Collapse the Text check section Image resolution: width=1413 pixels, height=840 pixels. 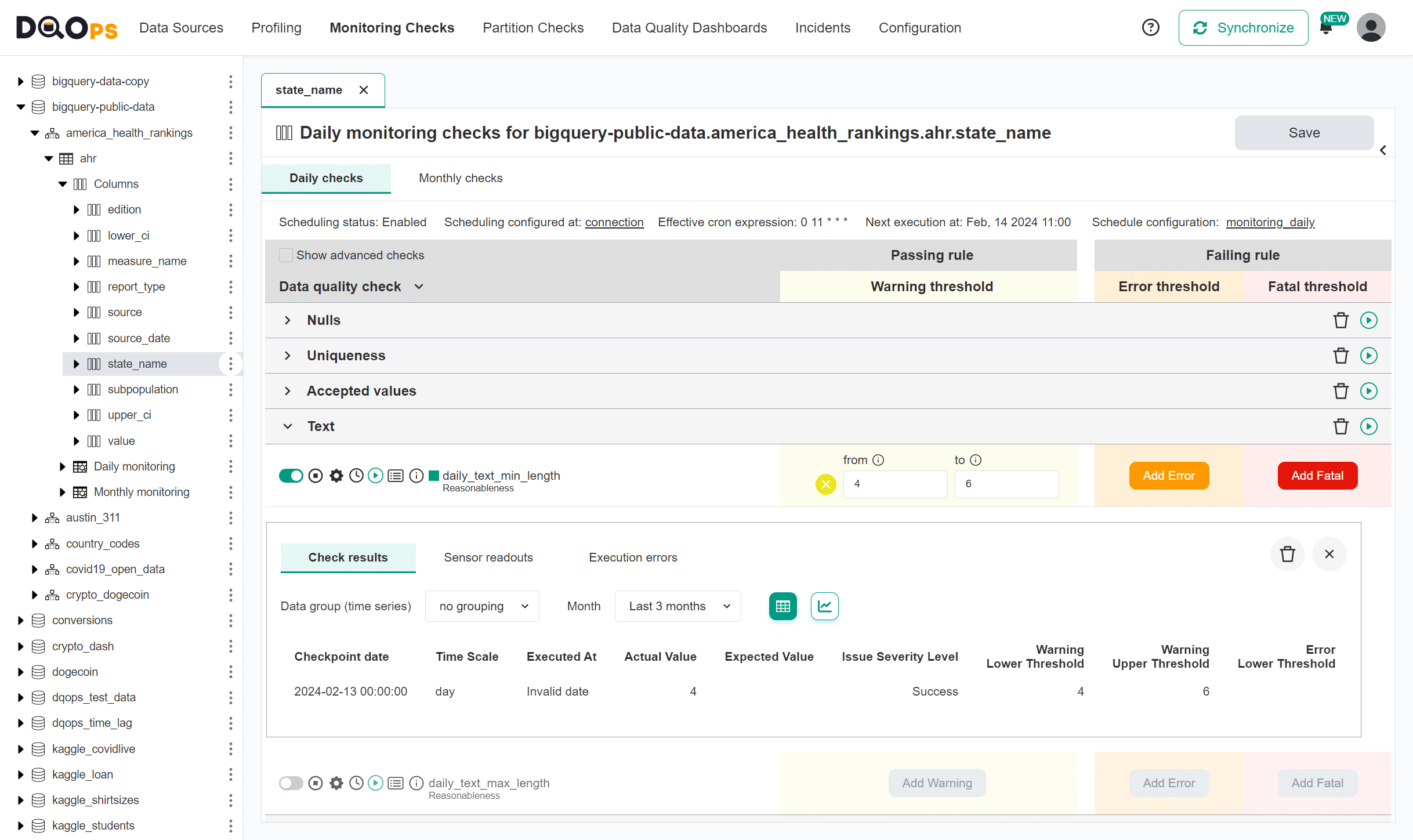[x=288, y=426]
